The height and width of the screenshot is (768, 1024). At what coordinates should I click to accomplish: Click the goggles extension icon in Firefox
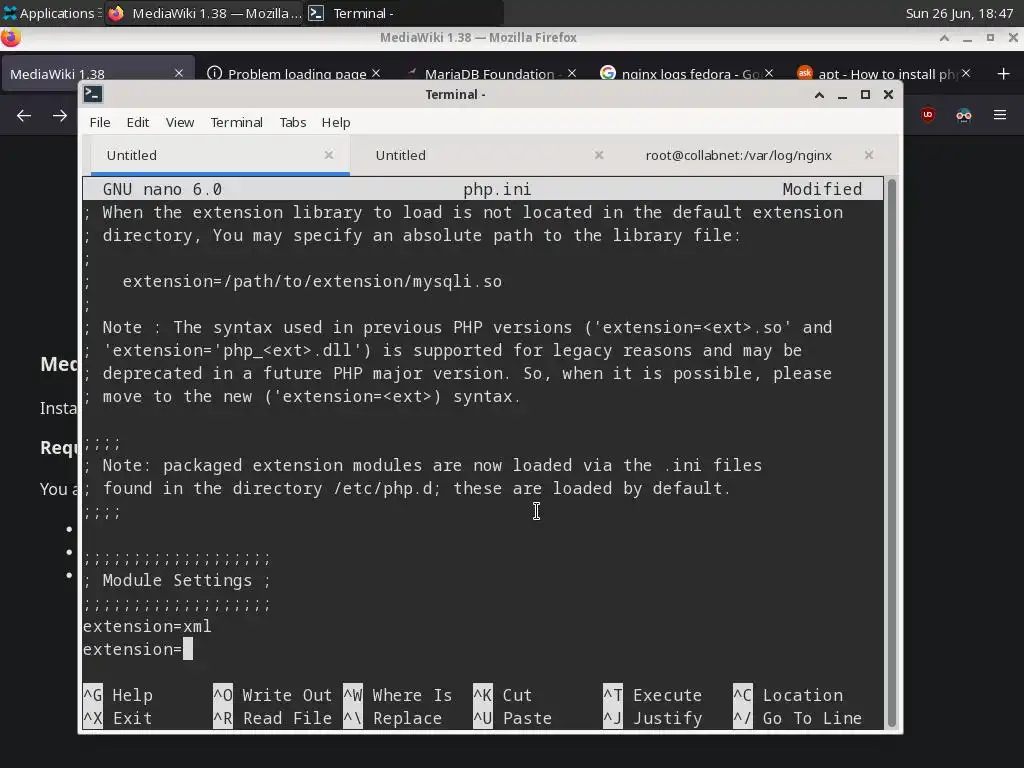[964, 116]
